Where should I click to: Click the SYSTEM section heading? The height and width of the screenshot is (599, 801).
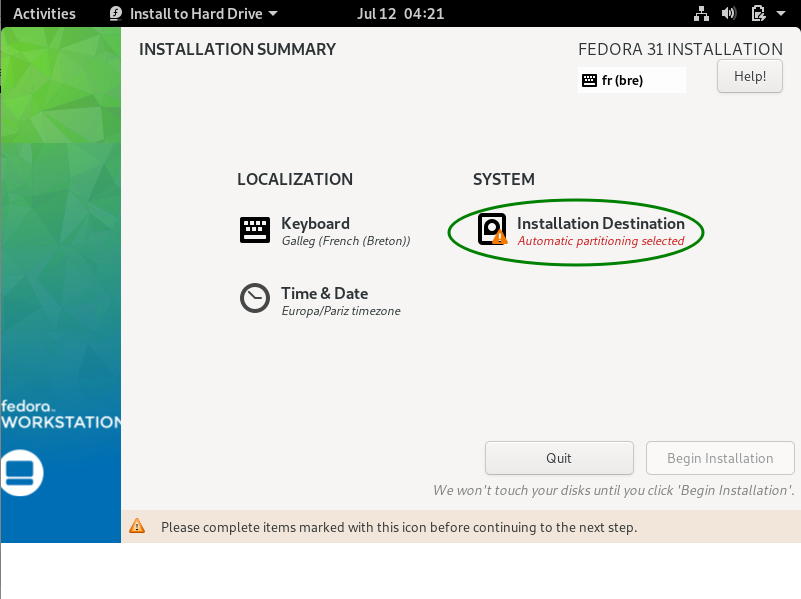pos(504,179)
